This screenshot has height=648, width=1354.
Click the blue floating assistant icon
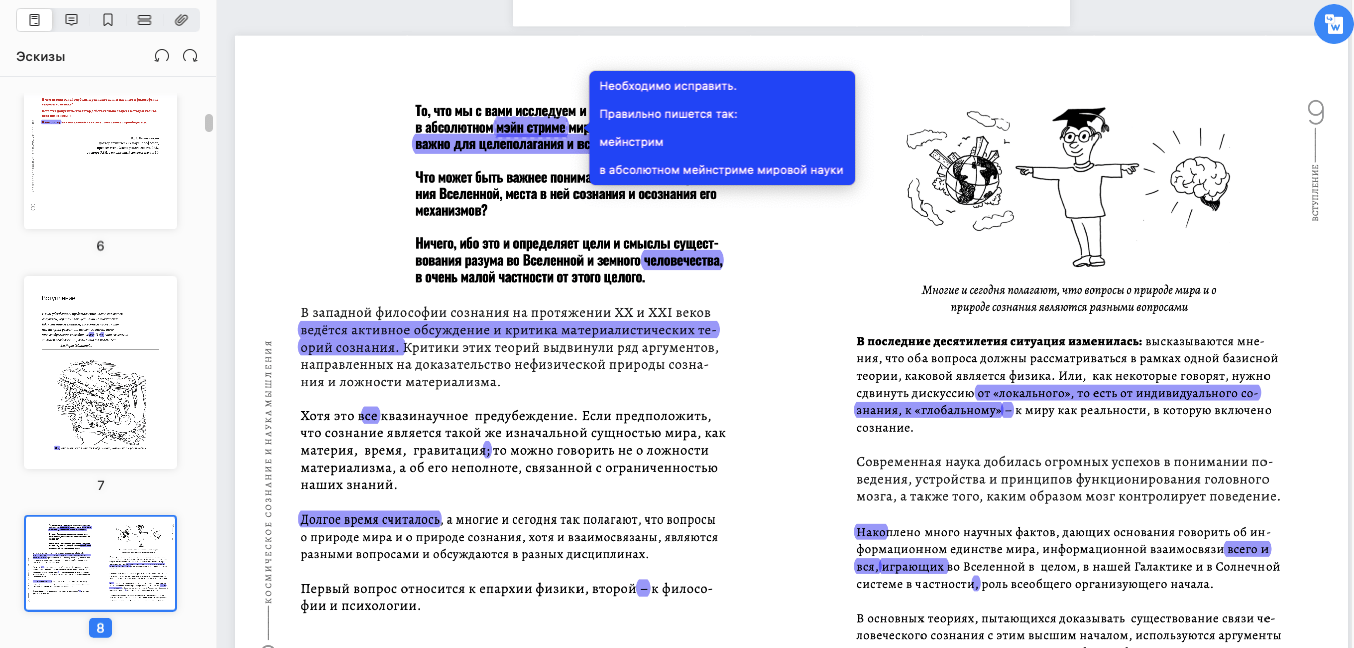pyautogui.click(x=1333, y=24)
